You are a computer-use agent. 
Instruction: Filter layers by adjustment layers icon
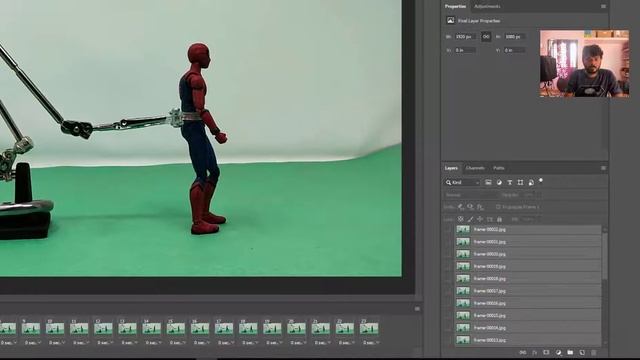click(499, 182)
